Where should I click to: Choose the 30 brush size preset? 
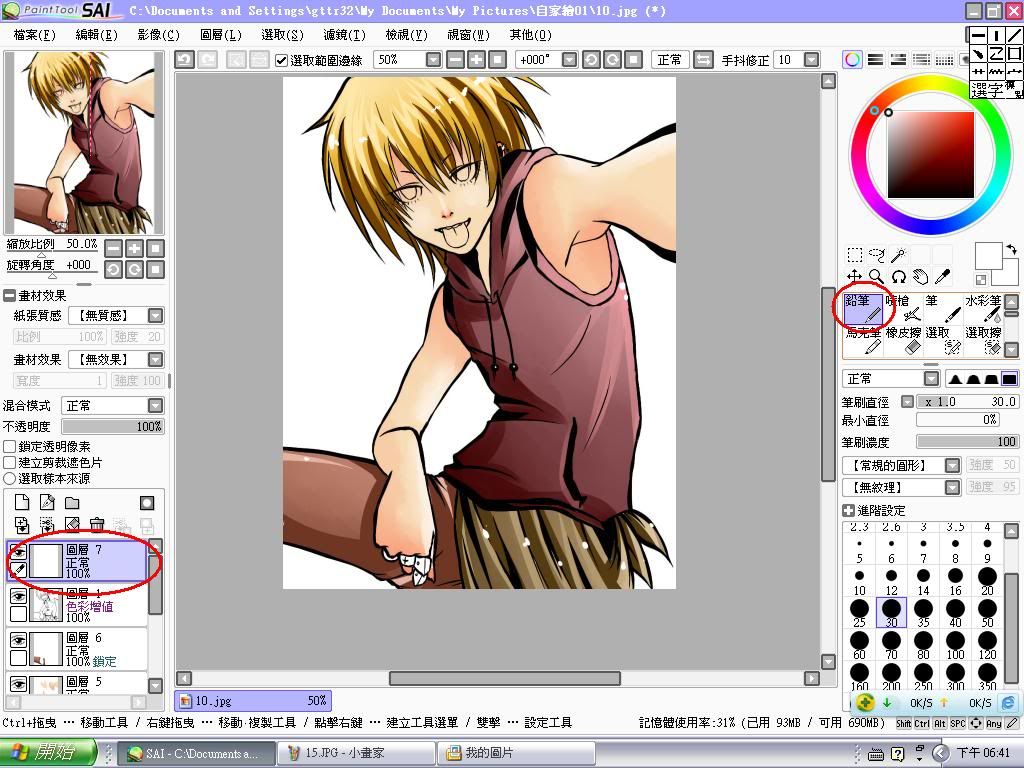pos(891,613)
